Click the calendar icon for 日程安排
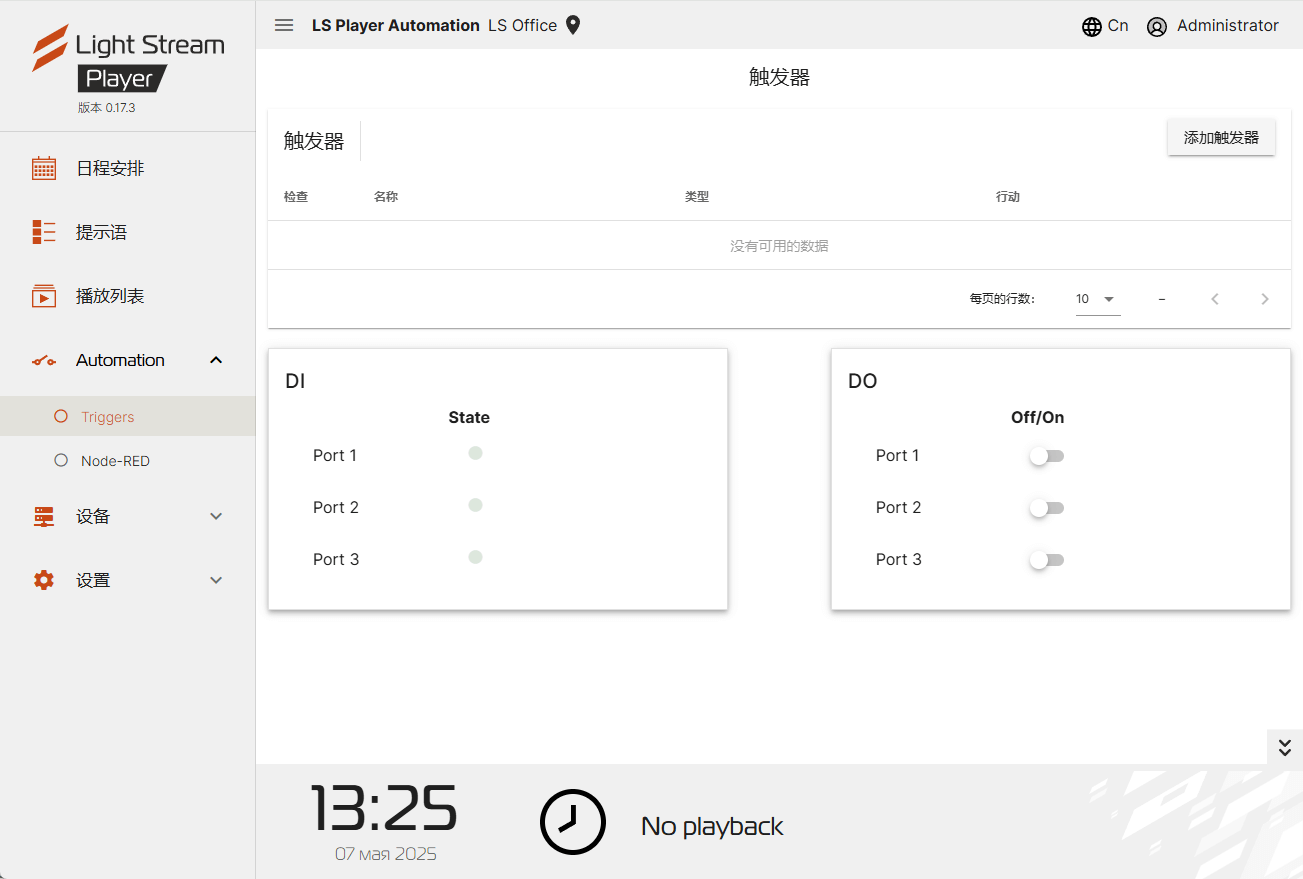 (44, 168)
